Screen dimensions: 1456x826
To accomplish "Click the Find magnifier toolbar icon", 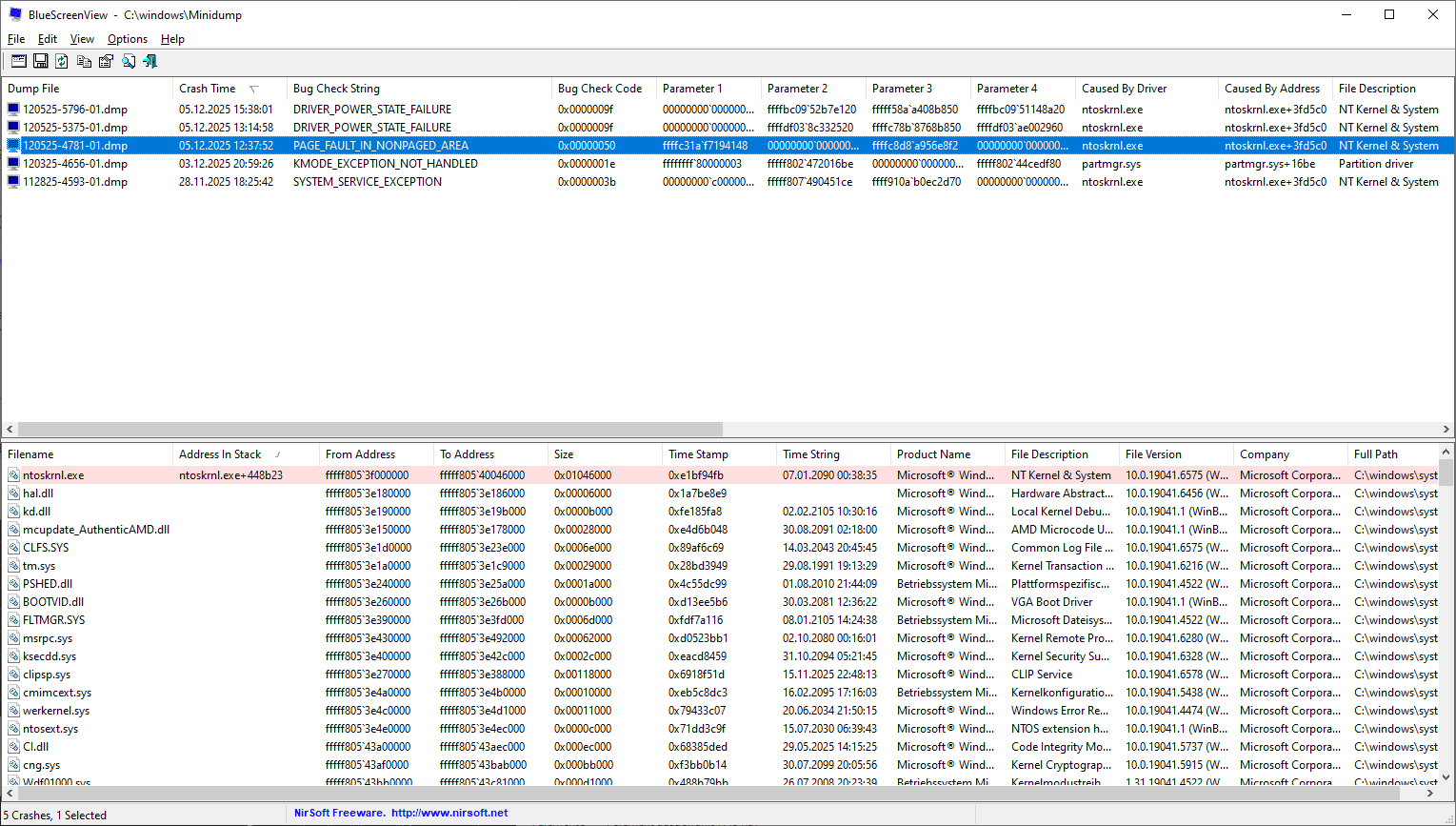I will [128, 61].
